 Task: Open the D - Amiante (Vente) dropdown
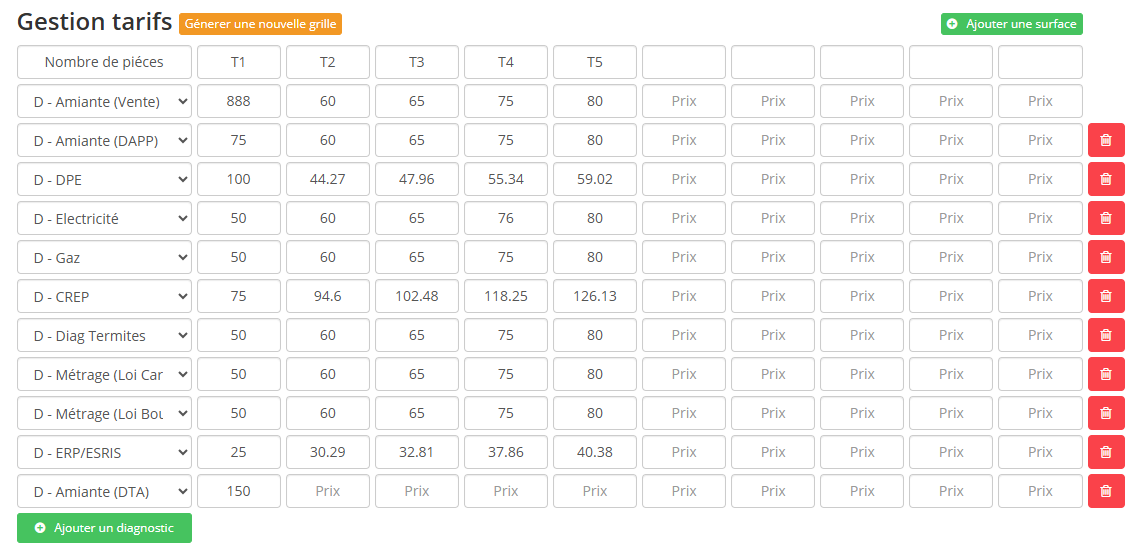[104, 102]
